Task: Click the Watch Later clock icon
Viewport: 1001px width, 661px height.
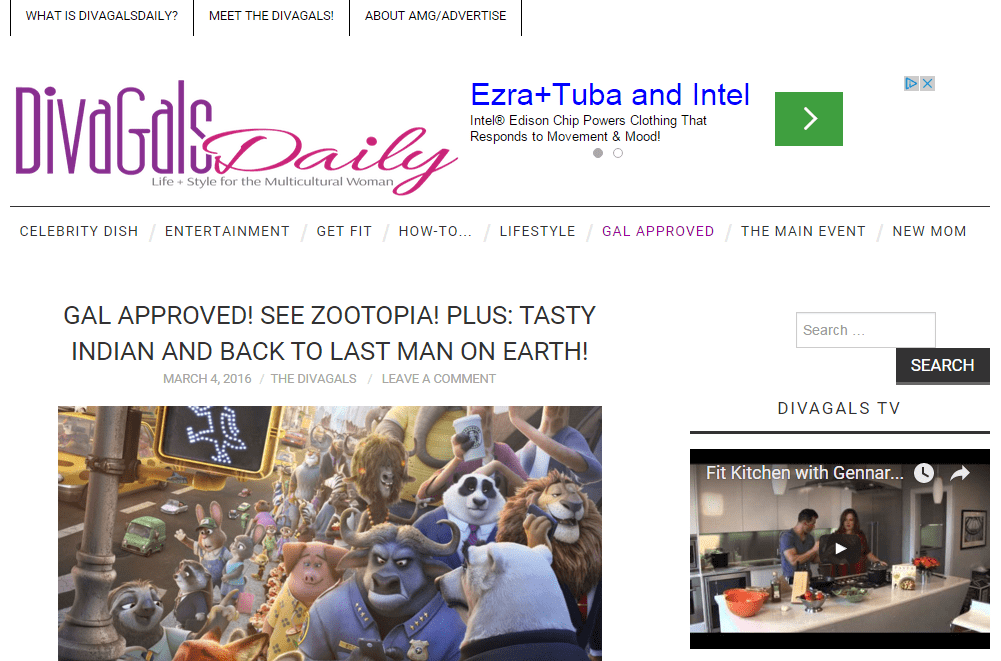Action: (924, 473)
